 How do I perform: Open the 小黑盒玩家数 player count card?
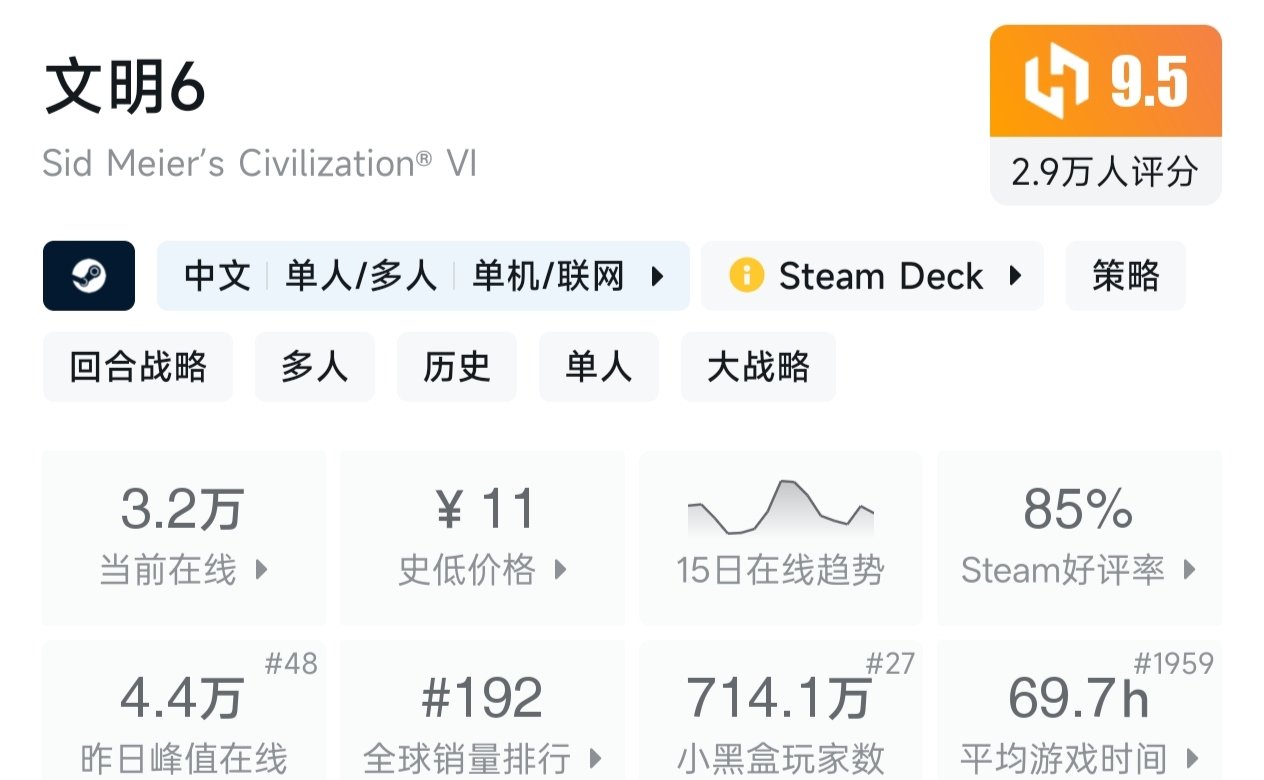click(x=780, y=712)
